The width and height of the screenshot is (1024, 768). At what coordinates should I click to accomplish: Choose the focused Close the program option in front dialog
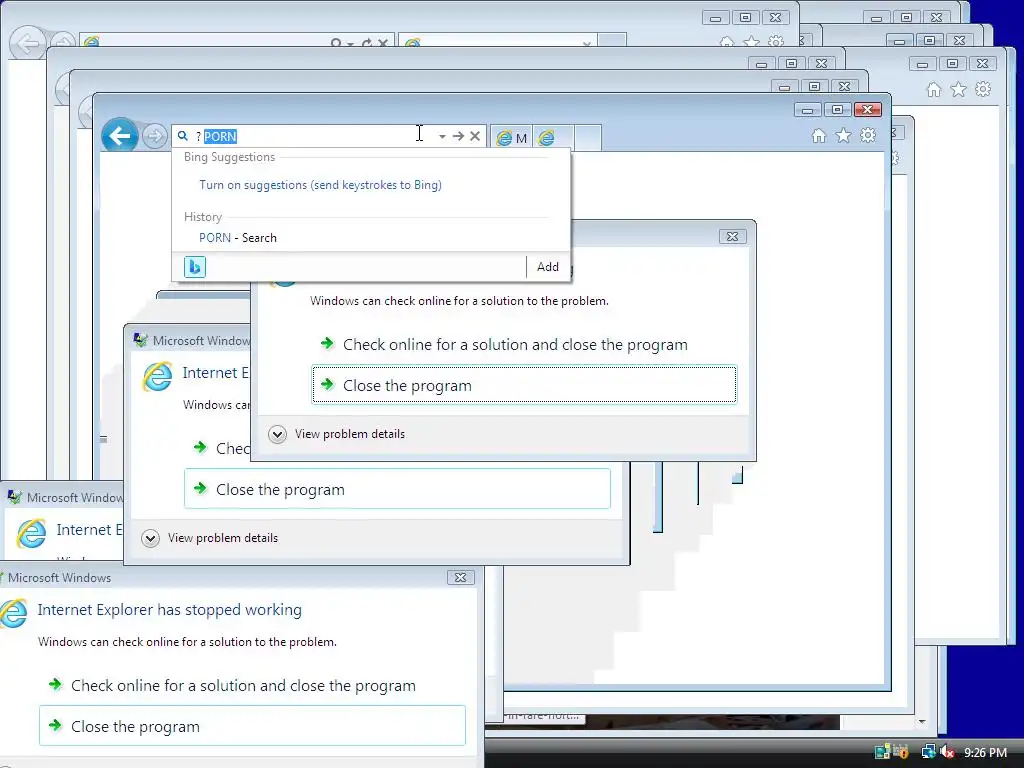point(524,385)
